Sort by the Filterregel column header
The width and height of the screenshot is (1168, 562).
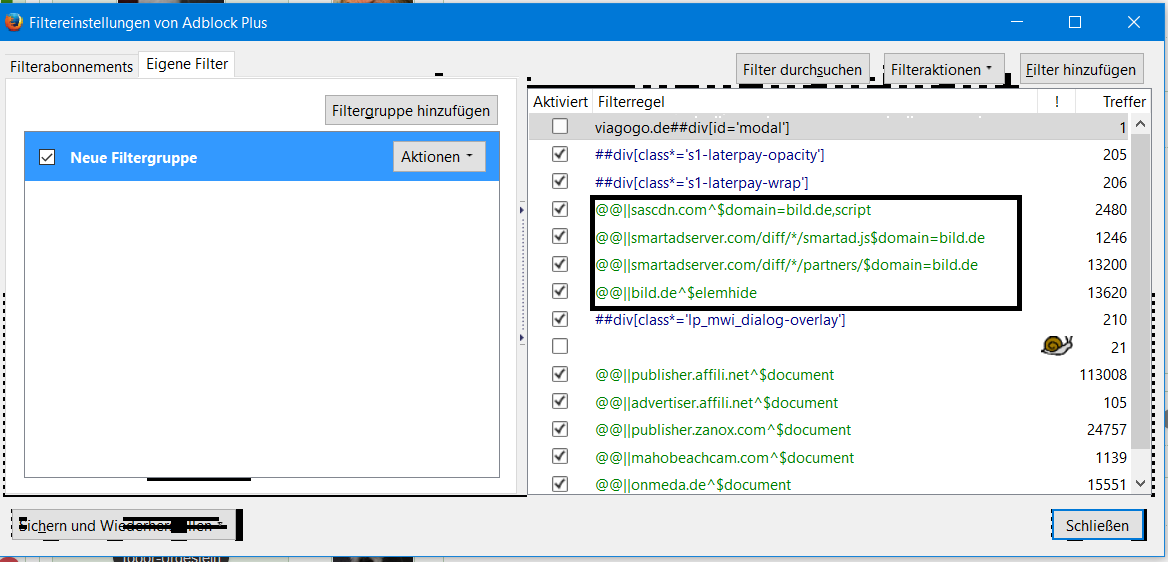pos(815,101)
